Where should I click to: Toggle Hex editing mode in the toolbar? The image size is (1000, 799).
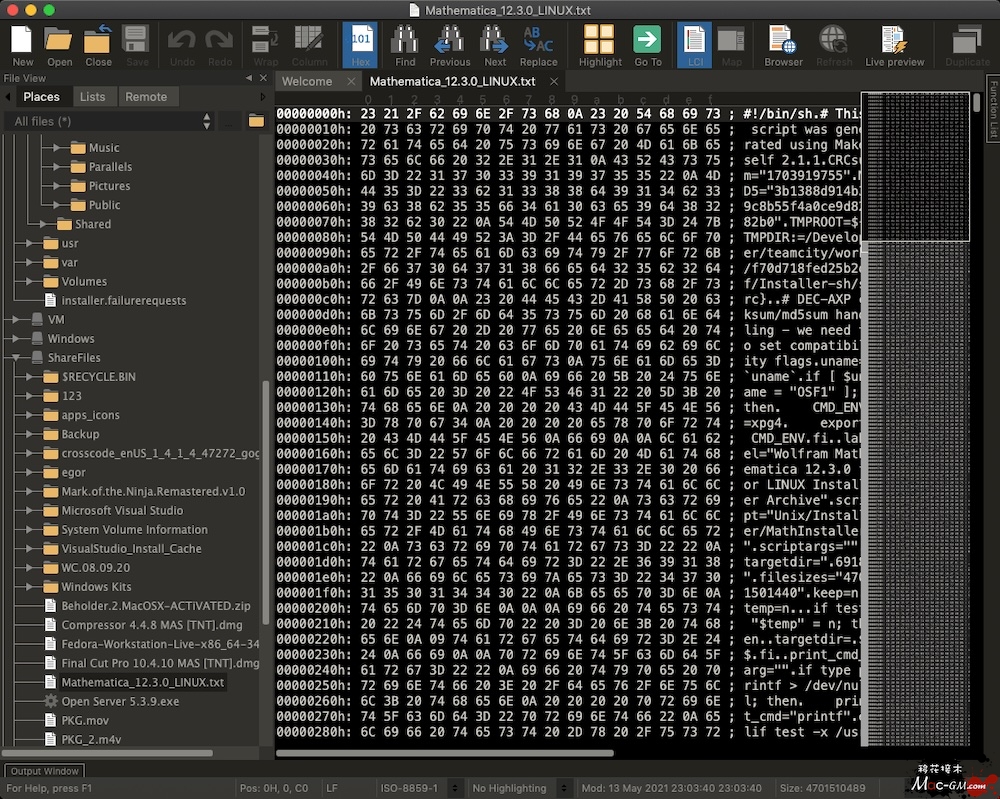point(360,45)
